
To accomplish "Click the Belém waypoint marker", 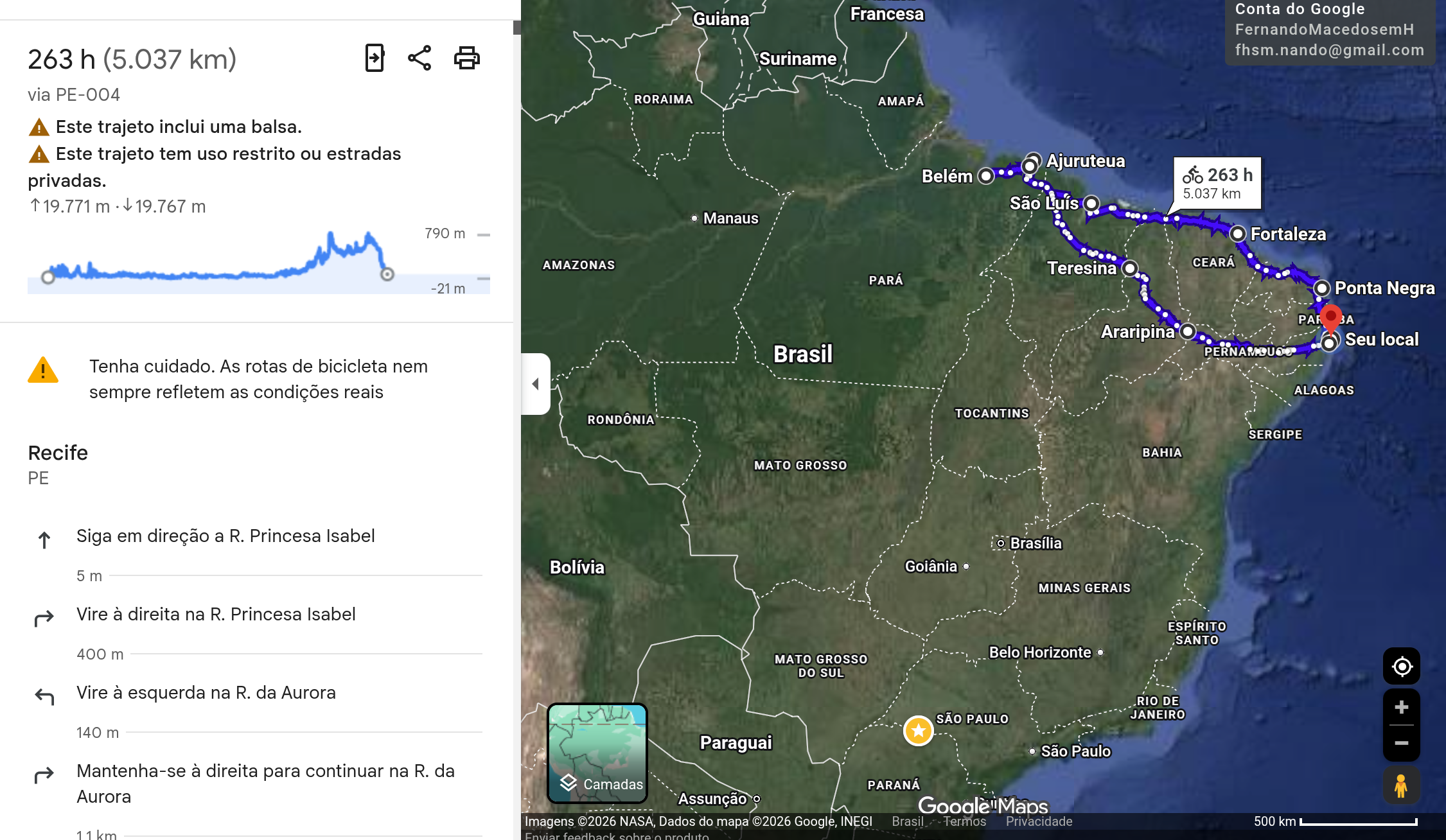I will (985, 176).
